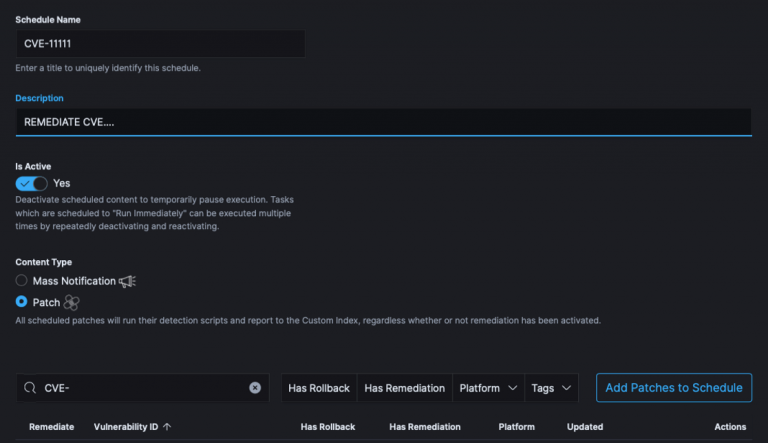Image resolution: width=768 pixels, height=443 pixels.
Task: Select the Patch content type radio
Action: [x=21, y=301]
